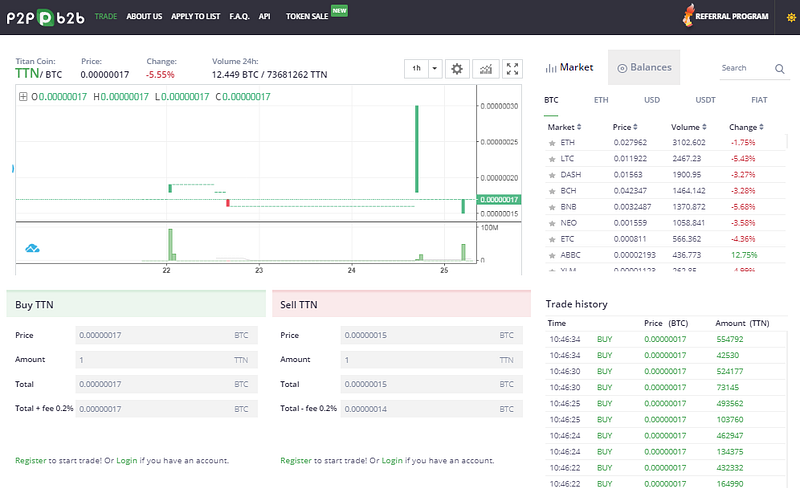Select the BTC market tab
Screen dimensions: 800x488
551,100
